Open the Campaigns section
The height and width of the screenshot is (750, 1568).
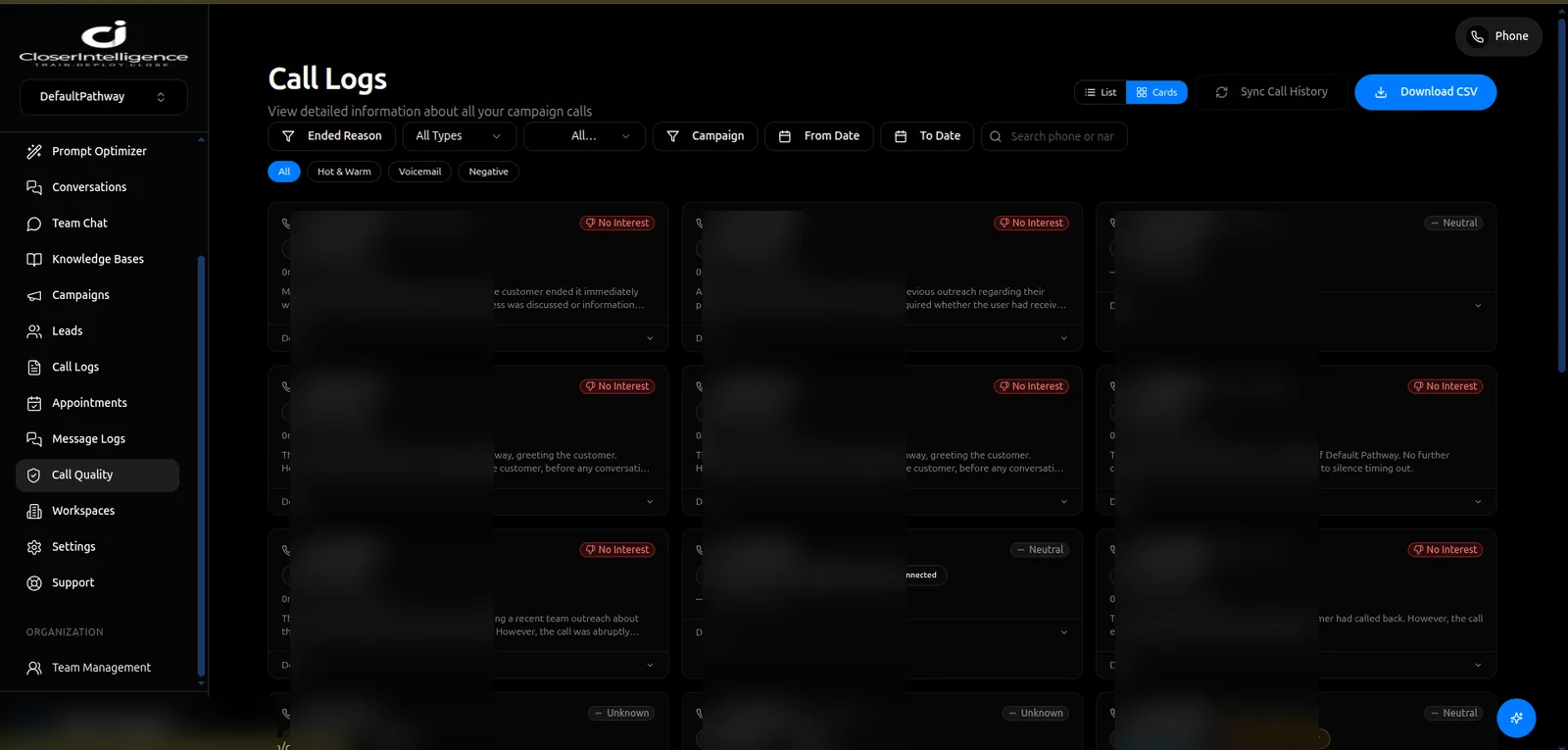[x=98, y=295]
